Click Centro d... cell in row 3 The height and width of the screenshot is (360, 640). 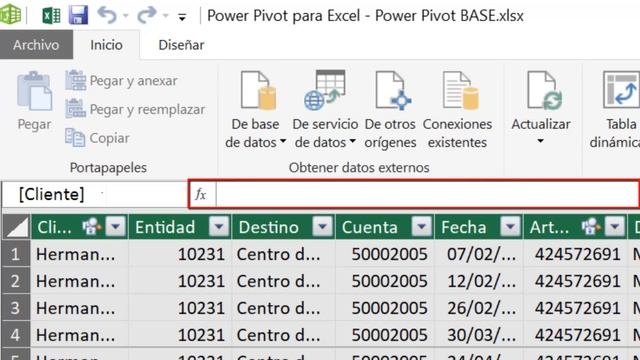283,308
